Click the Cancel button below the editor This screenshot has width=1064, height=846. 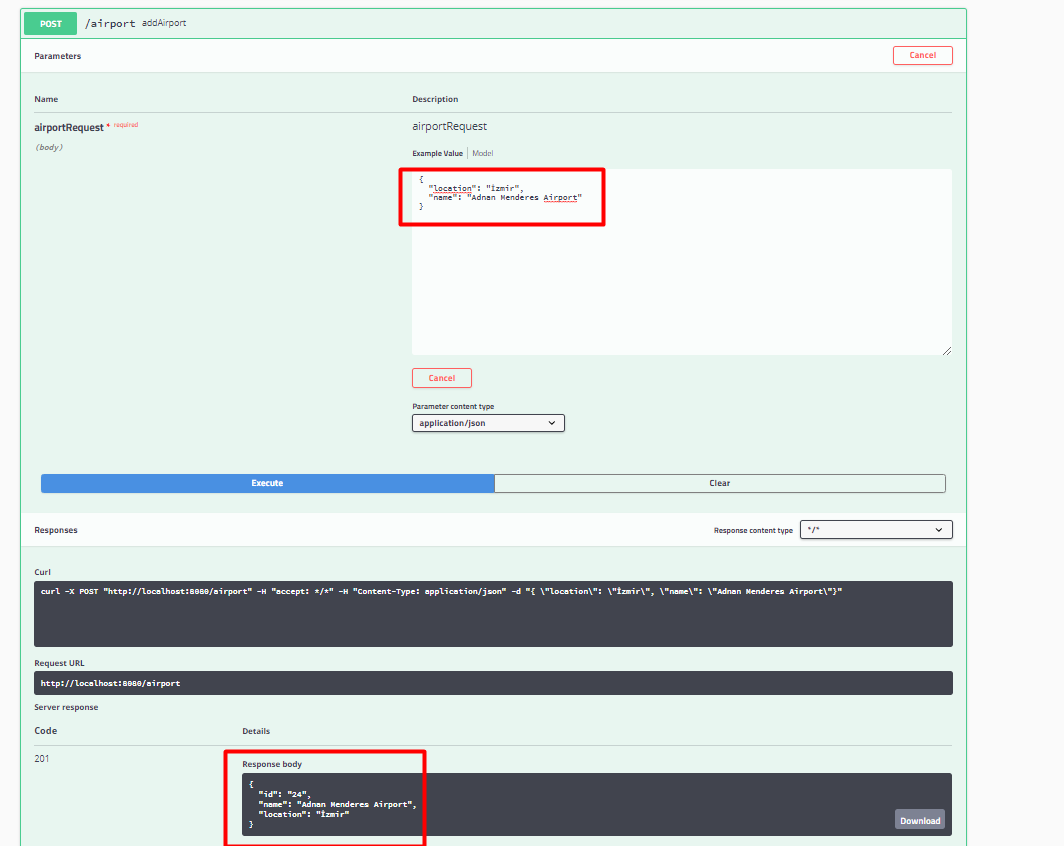[441, 377]
